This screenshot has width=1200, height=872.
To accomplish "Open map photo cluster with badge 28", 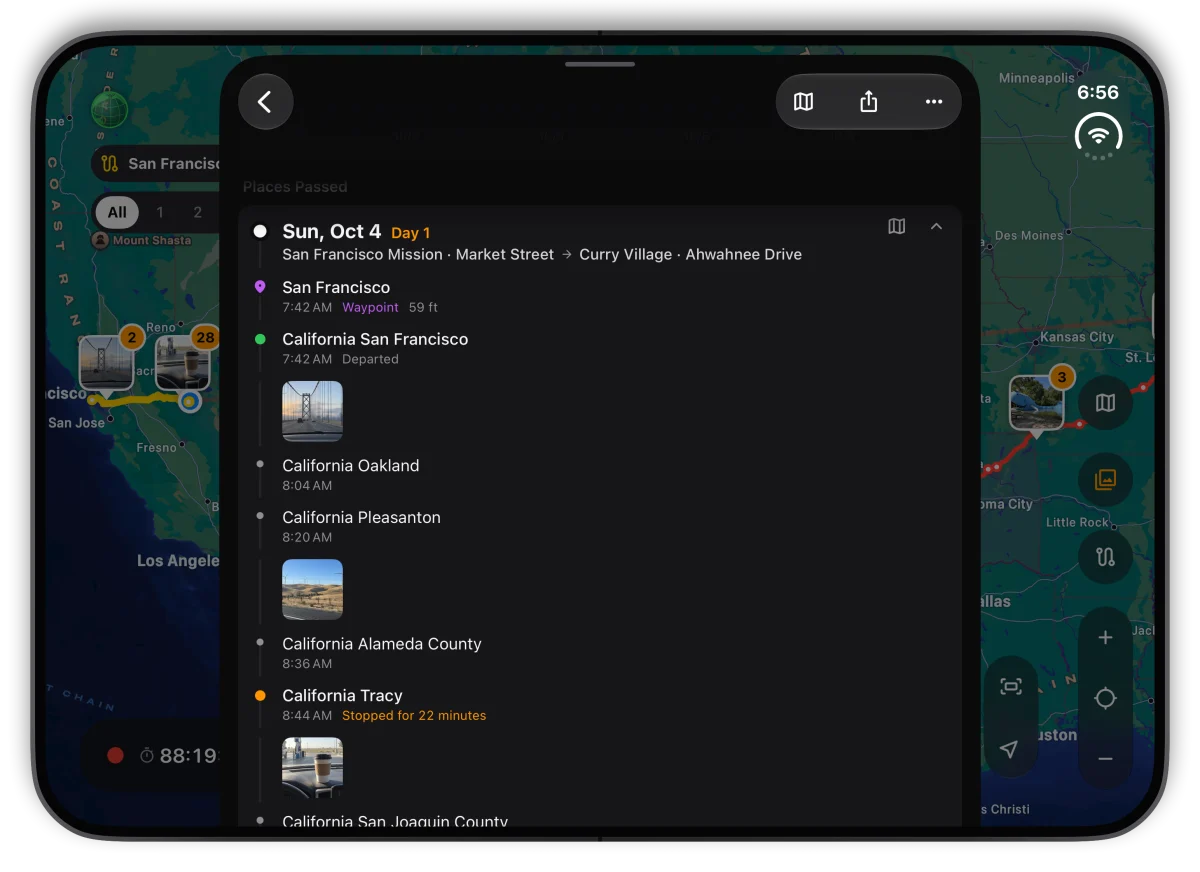I will click(x=184, y=362).
